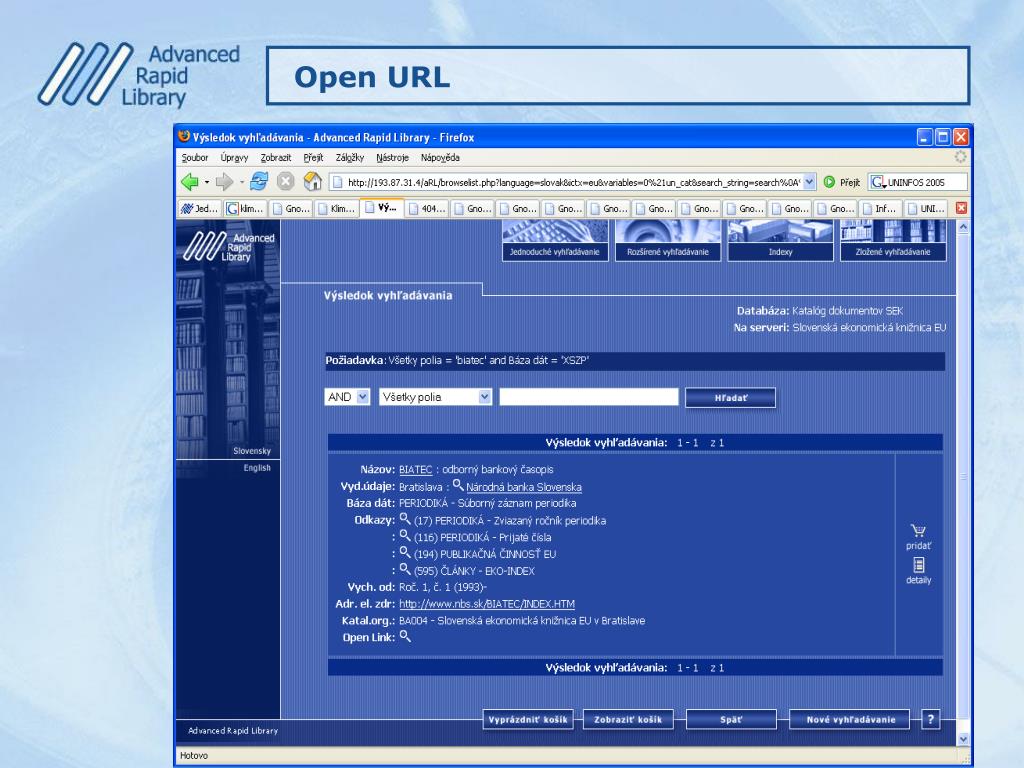Open Rozšírené vyhľadávanie search mode
1024x768 pixels.
click(667, 240)
